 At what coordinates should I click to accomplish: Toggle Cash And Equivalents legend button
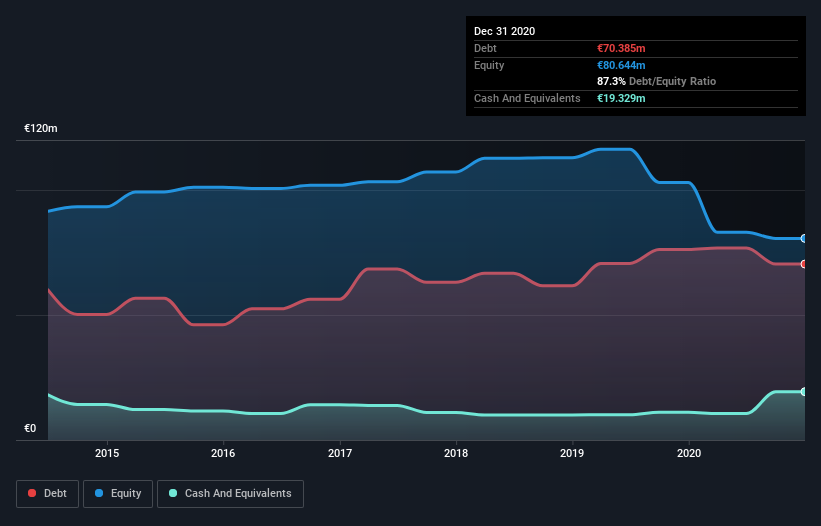(230, 494)
